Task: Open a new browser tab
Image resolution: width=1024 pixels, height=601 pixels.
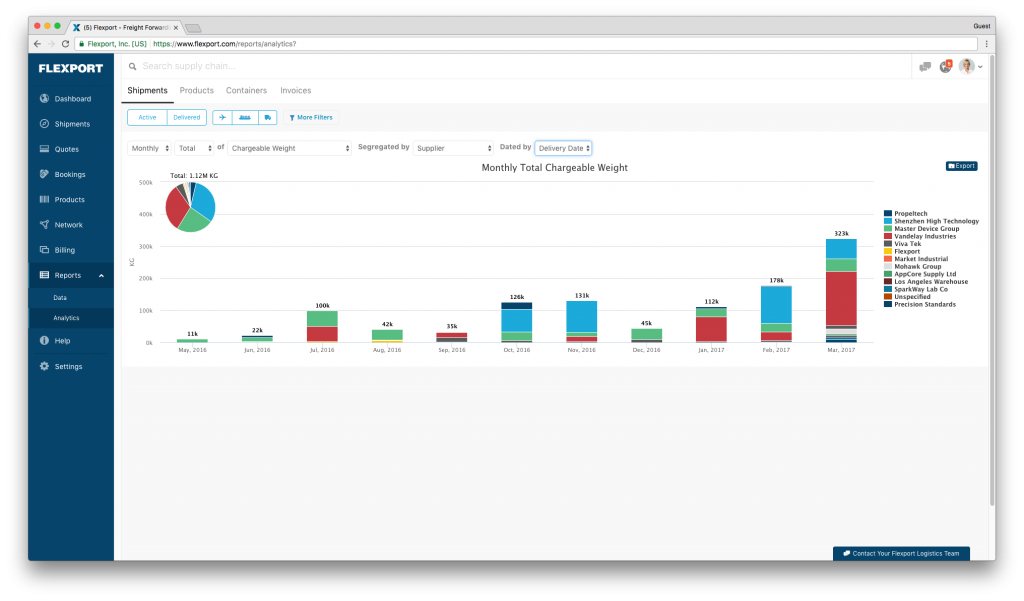Action: (193, 28)
